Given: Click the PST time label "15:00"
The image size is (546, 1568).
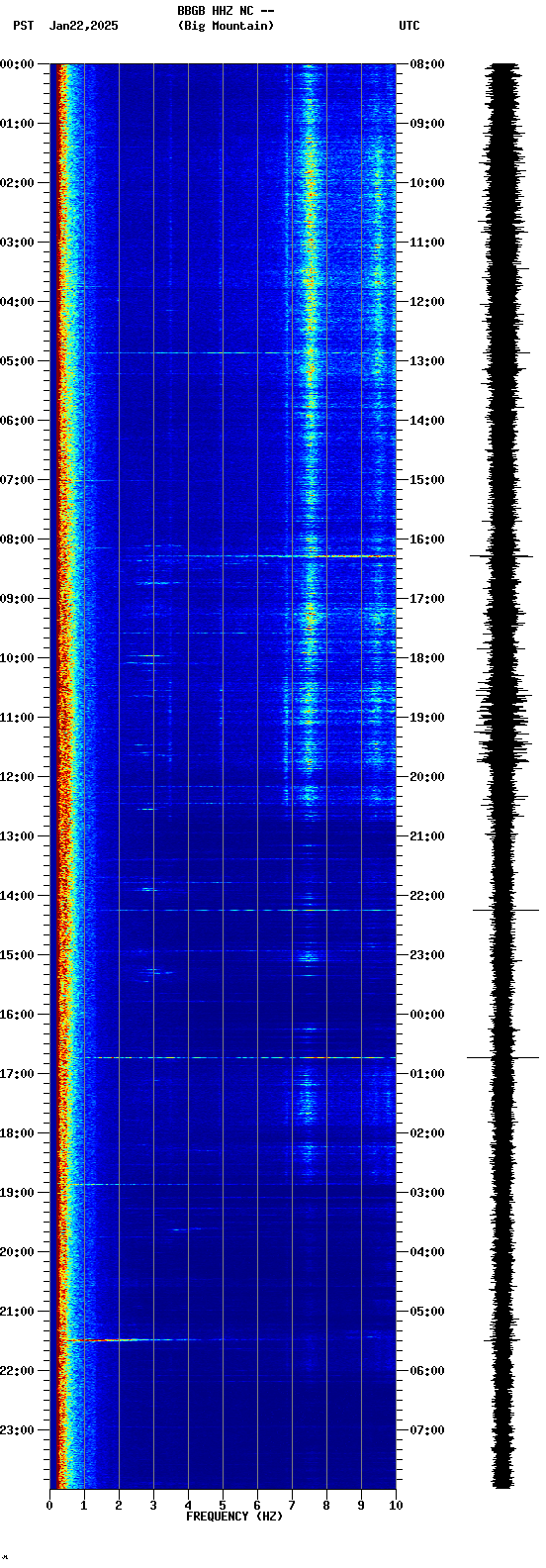Looking at the screenshot, I should [17, 955].
